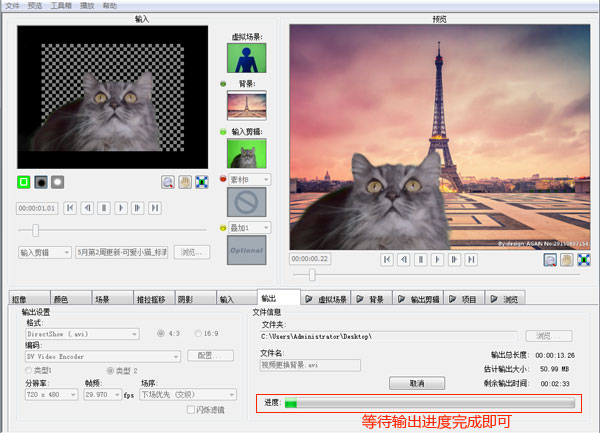
Task: Open the 下场优先 field order dropdown
Action: pyautogui.click(x=188, y=394)
